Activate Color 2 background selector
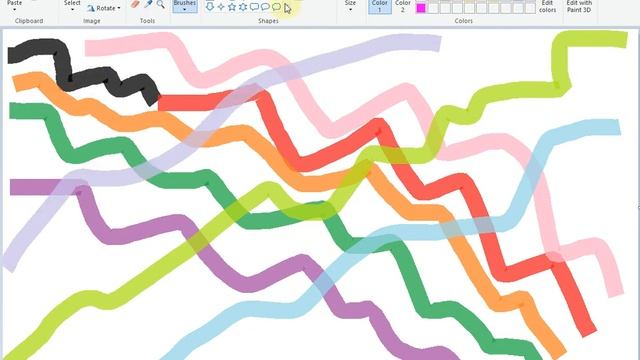This screenshot has height=360, width=640. [x=402, y=6]
